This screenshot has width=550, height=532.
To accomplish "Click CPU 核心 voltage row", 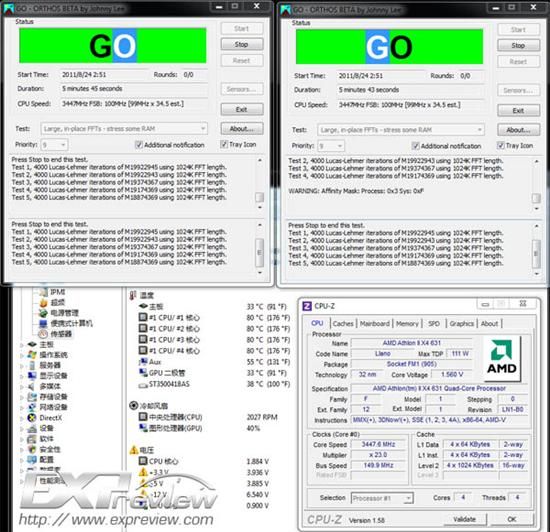I will point(204,461).
